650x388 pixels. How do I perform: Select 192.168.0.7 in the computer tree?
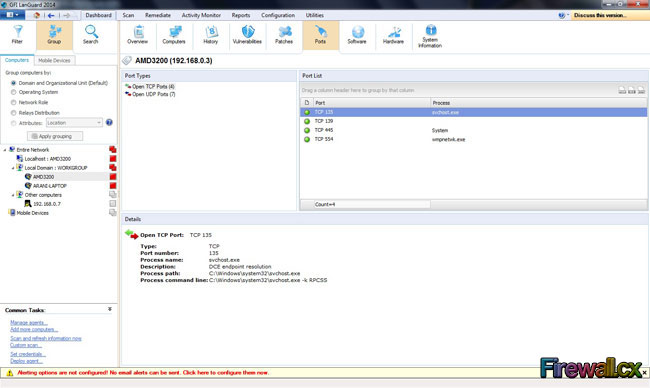pyautogui.click(x=47, y=204)
